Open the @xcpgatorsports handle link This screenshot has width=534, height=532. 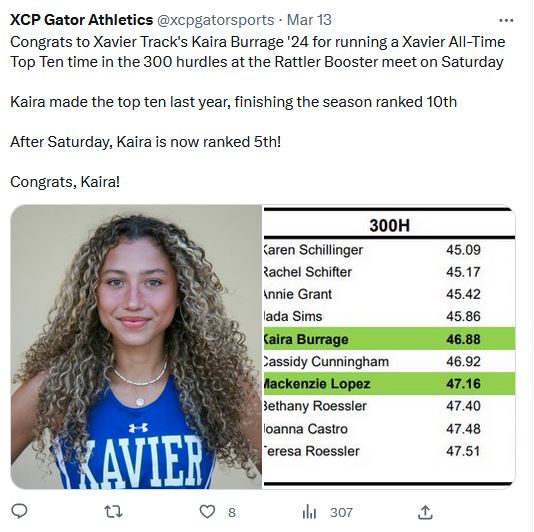pos(215,20)
